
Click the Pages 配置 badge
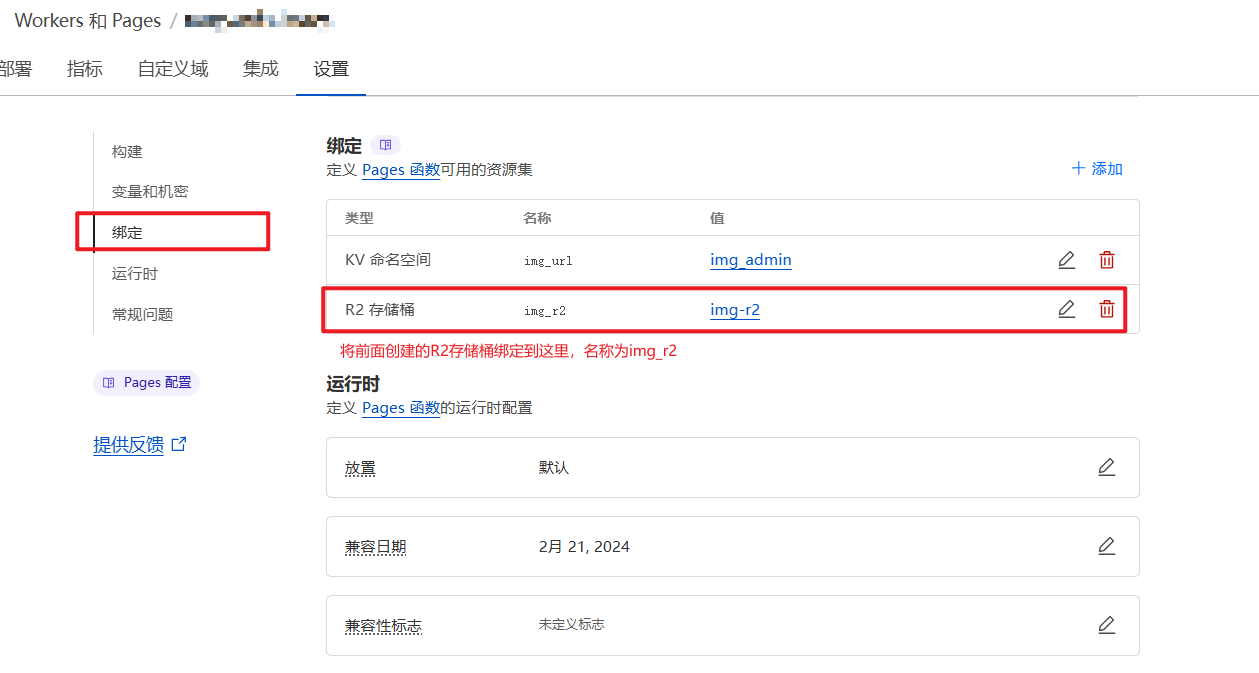pos(147,383)
